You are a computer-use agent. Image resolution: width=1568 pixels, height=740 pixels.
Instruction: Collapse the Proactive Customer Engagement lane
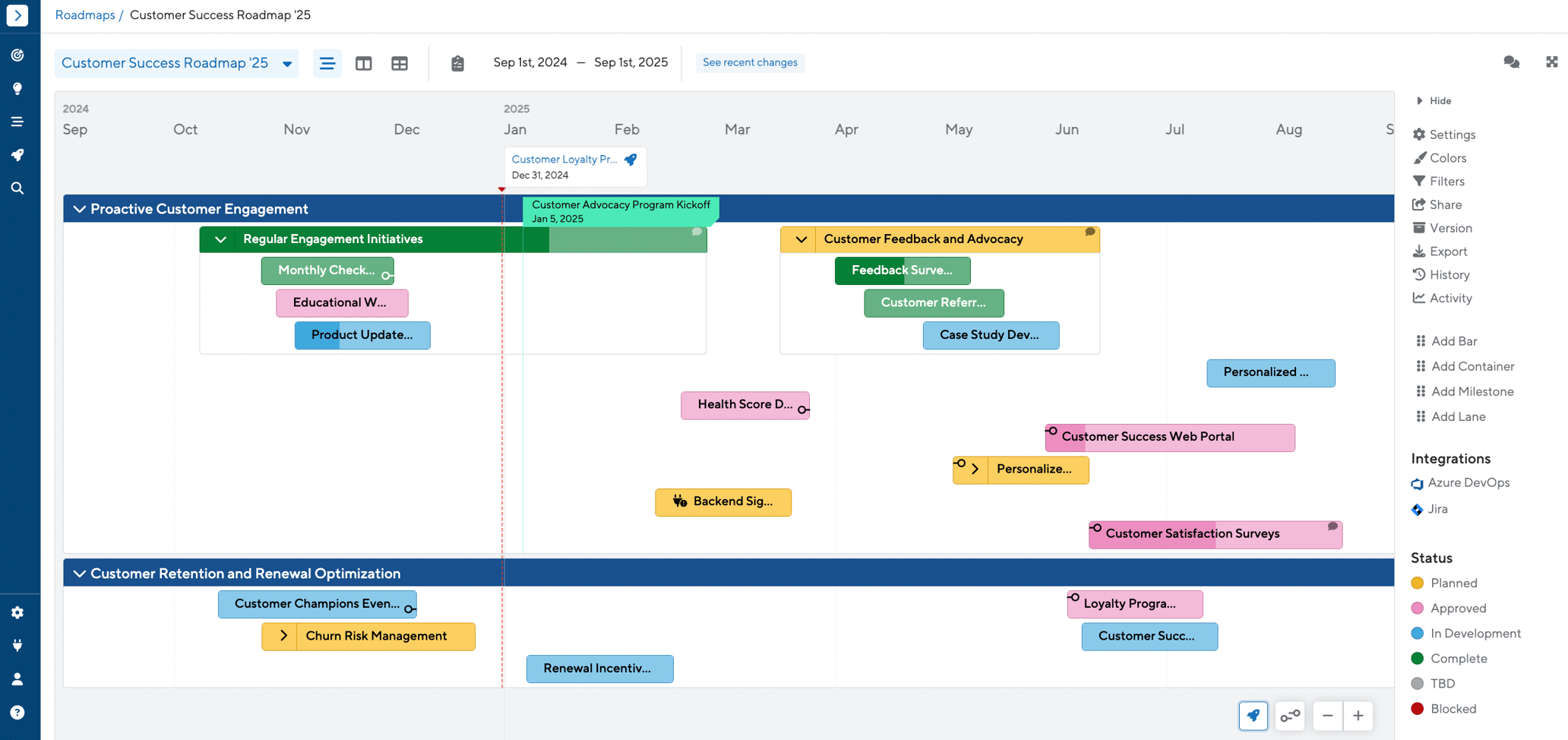click(79, 208)
